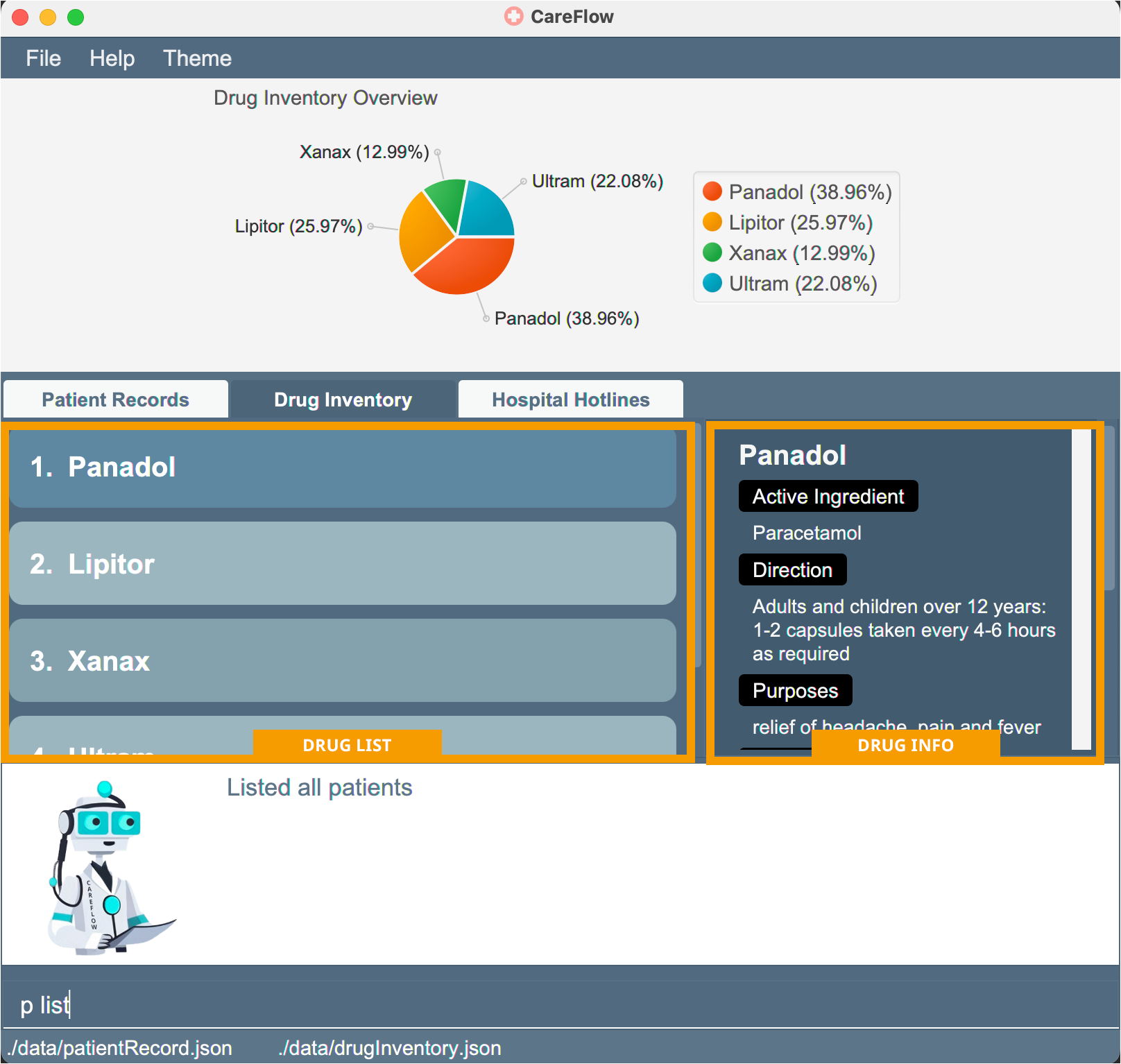The width and height of the screenshot is (1121, 1064).
Task: Click the Direction label in drug info
Action: 792,570
